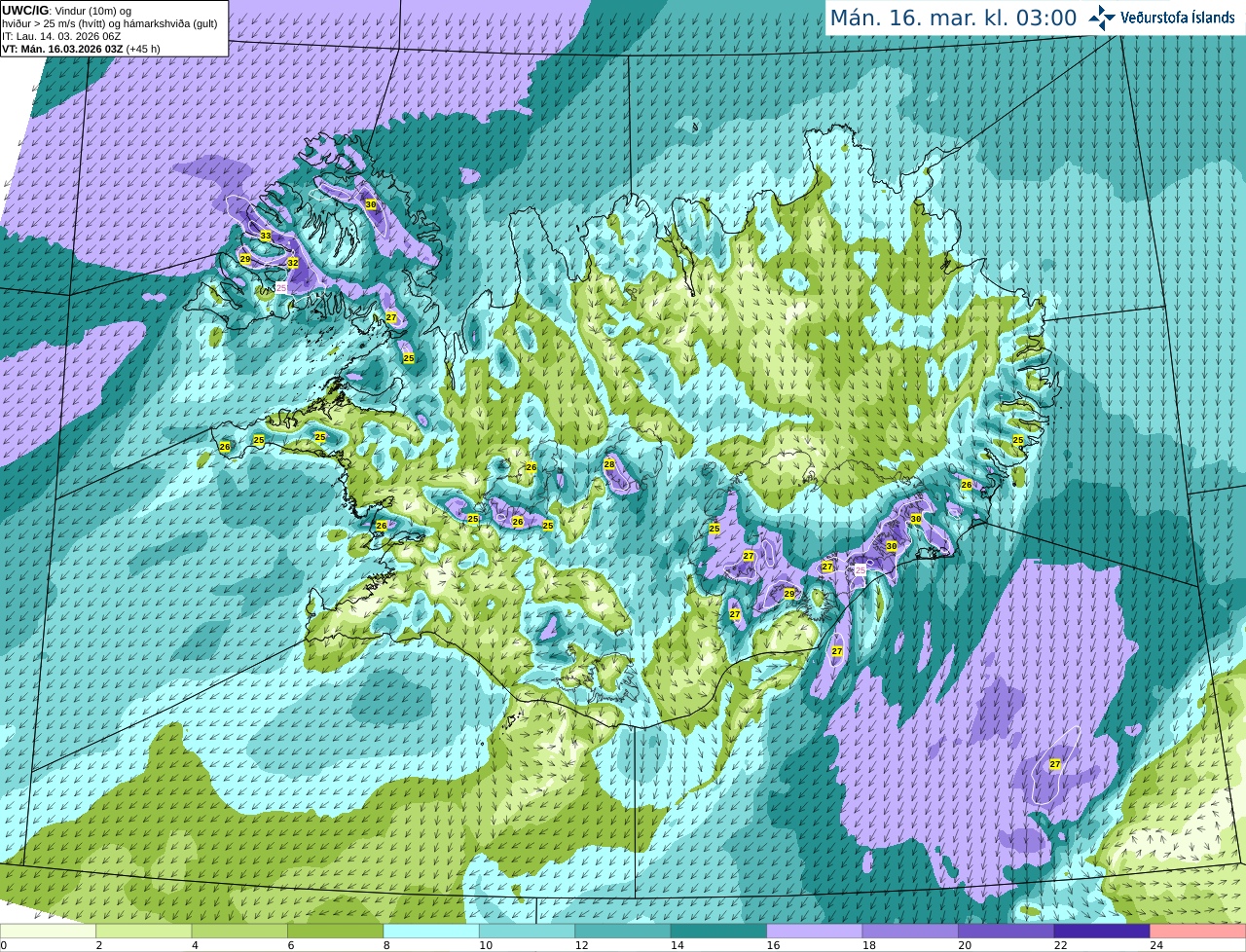Click the Veðurstofa Íslands name text
1246x952 pixels.
(x=1177, y=18)
